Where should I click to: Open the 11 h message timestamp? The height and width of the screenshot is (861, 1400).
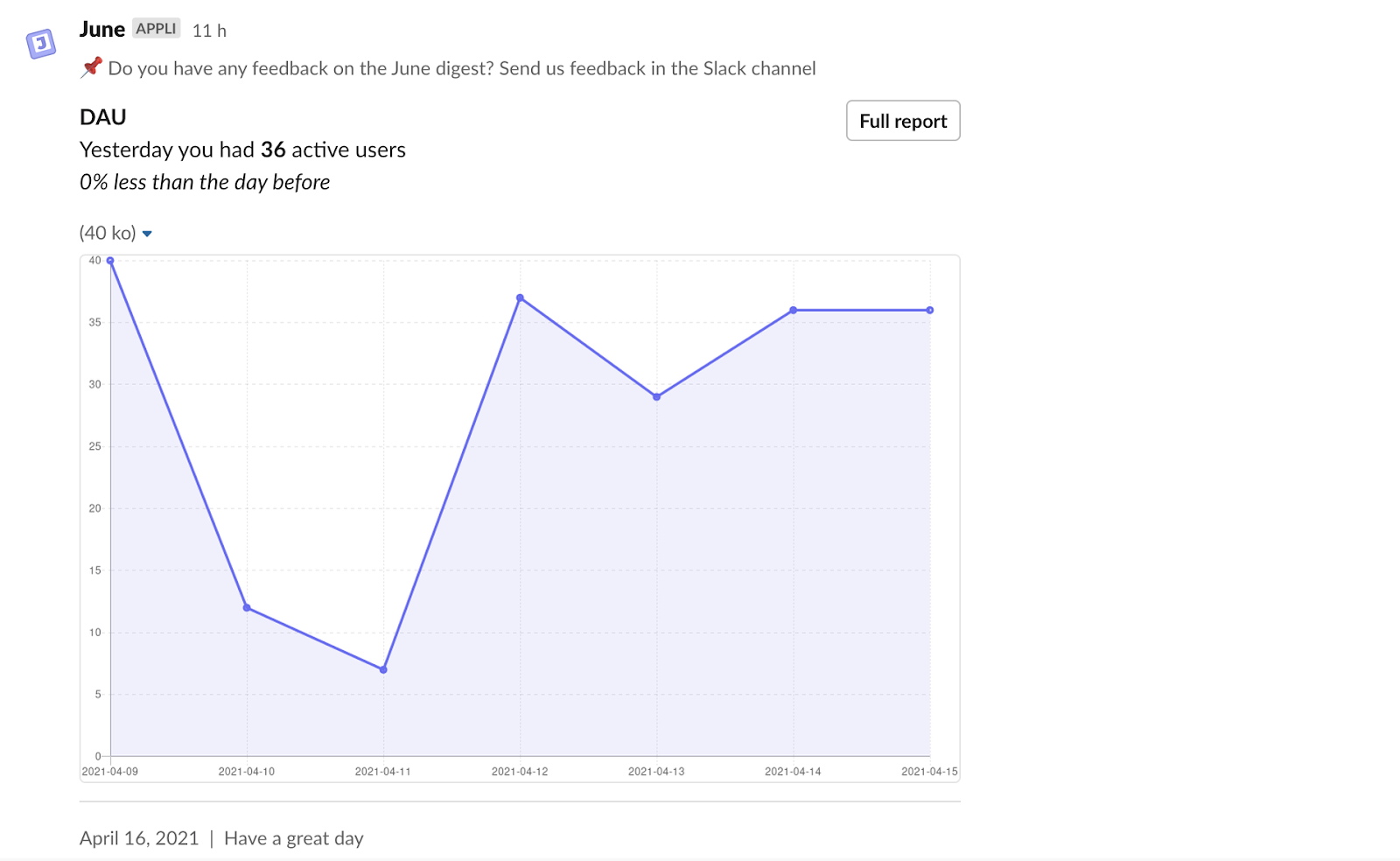coord(209,31)
